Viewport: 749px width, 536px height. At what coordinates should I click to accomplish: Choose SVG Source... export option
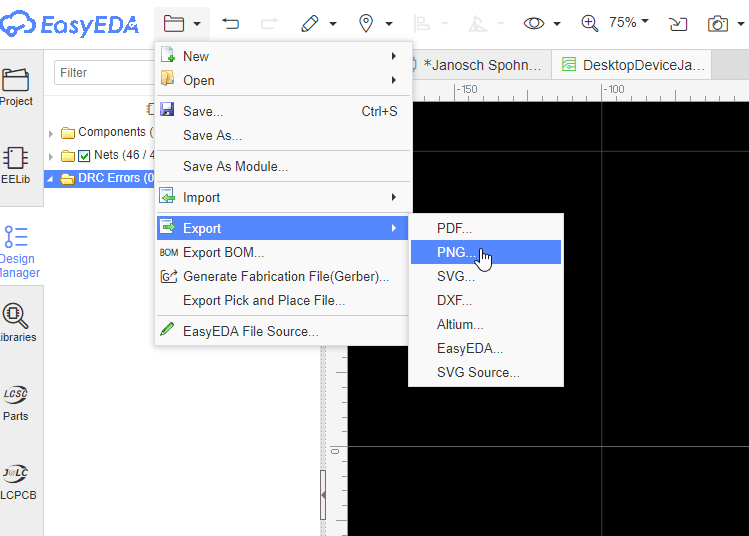click(x=486, y=372)
